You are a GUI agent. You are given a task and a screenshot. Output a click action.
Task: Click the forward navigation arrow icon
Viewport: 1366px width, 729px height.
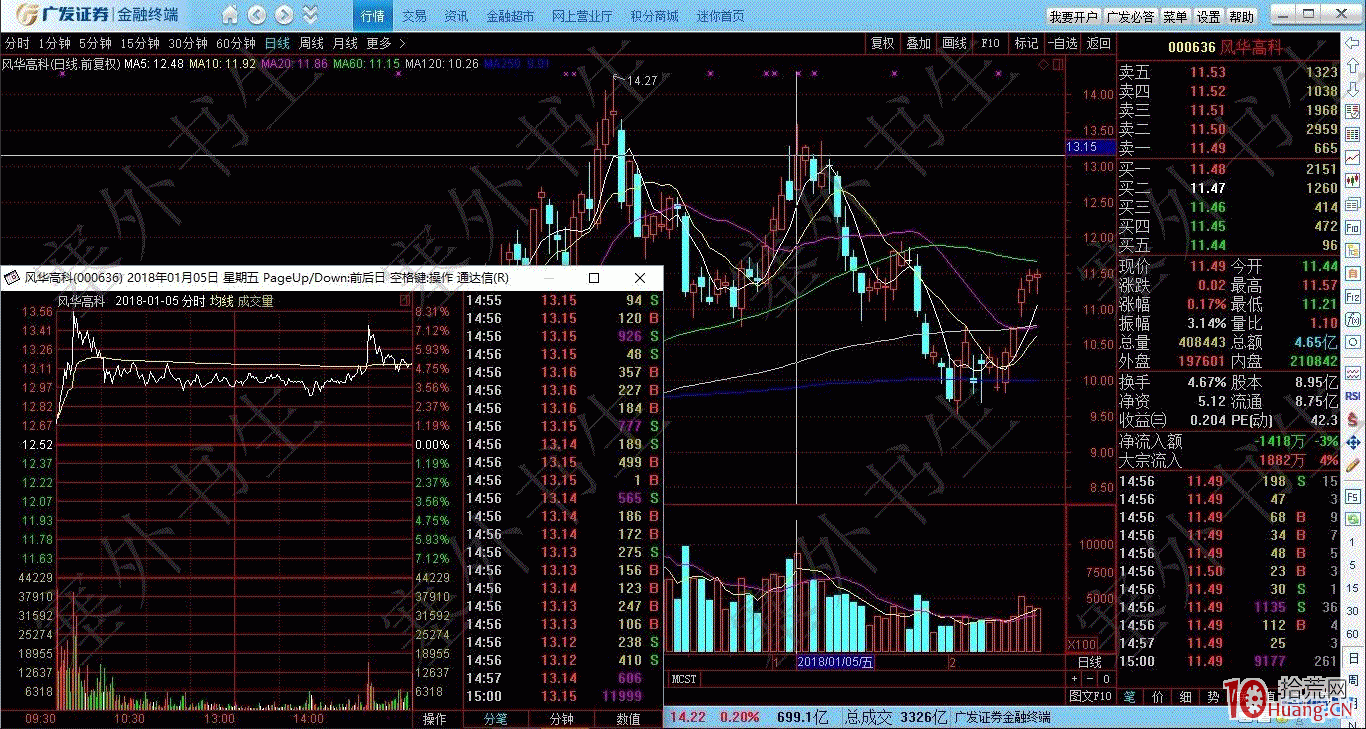(284, 15)
